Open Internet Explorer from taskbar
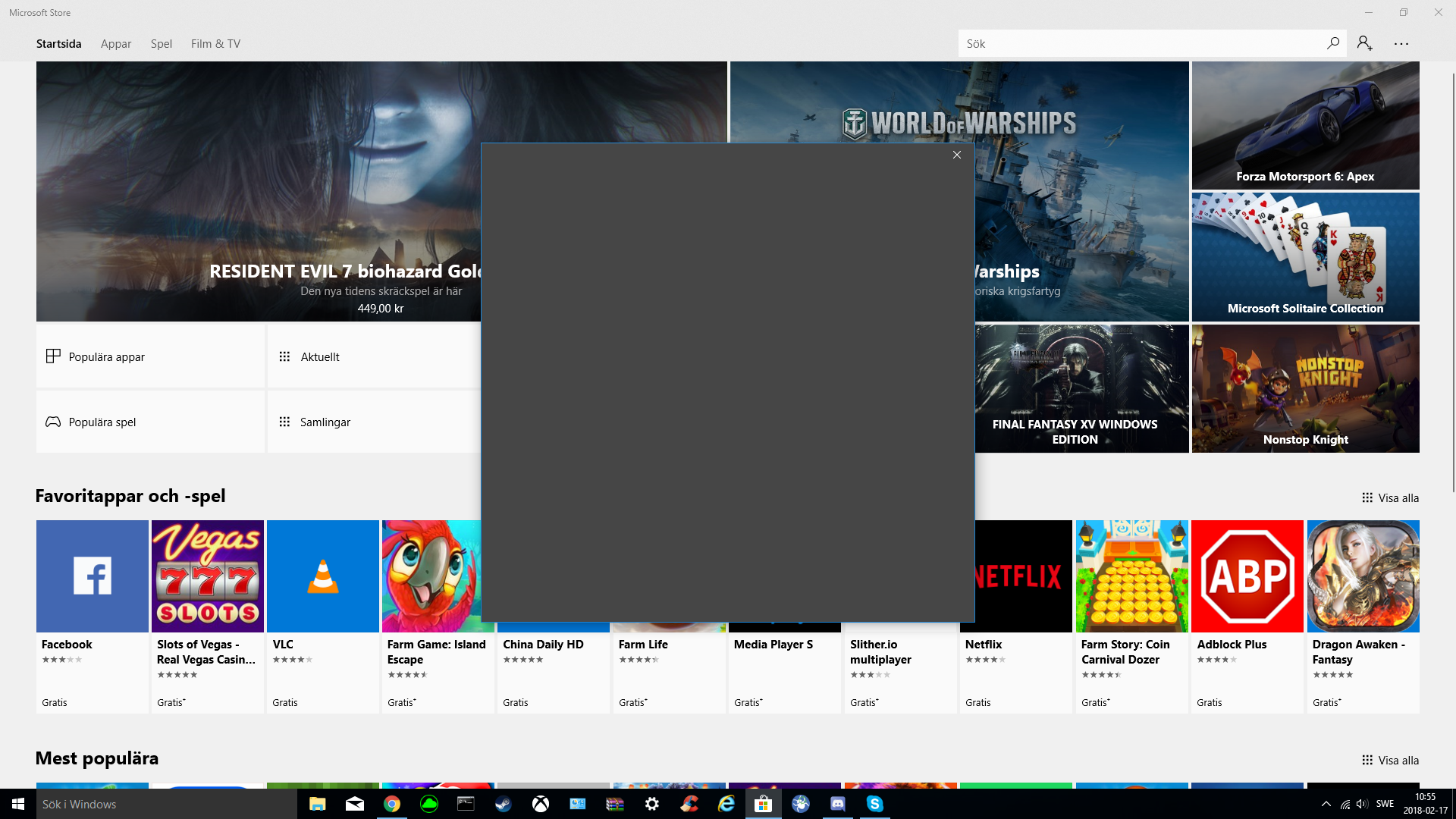 (x=726, y=804)
